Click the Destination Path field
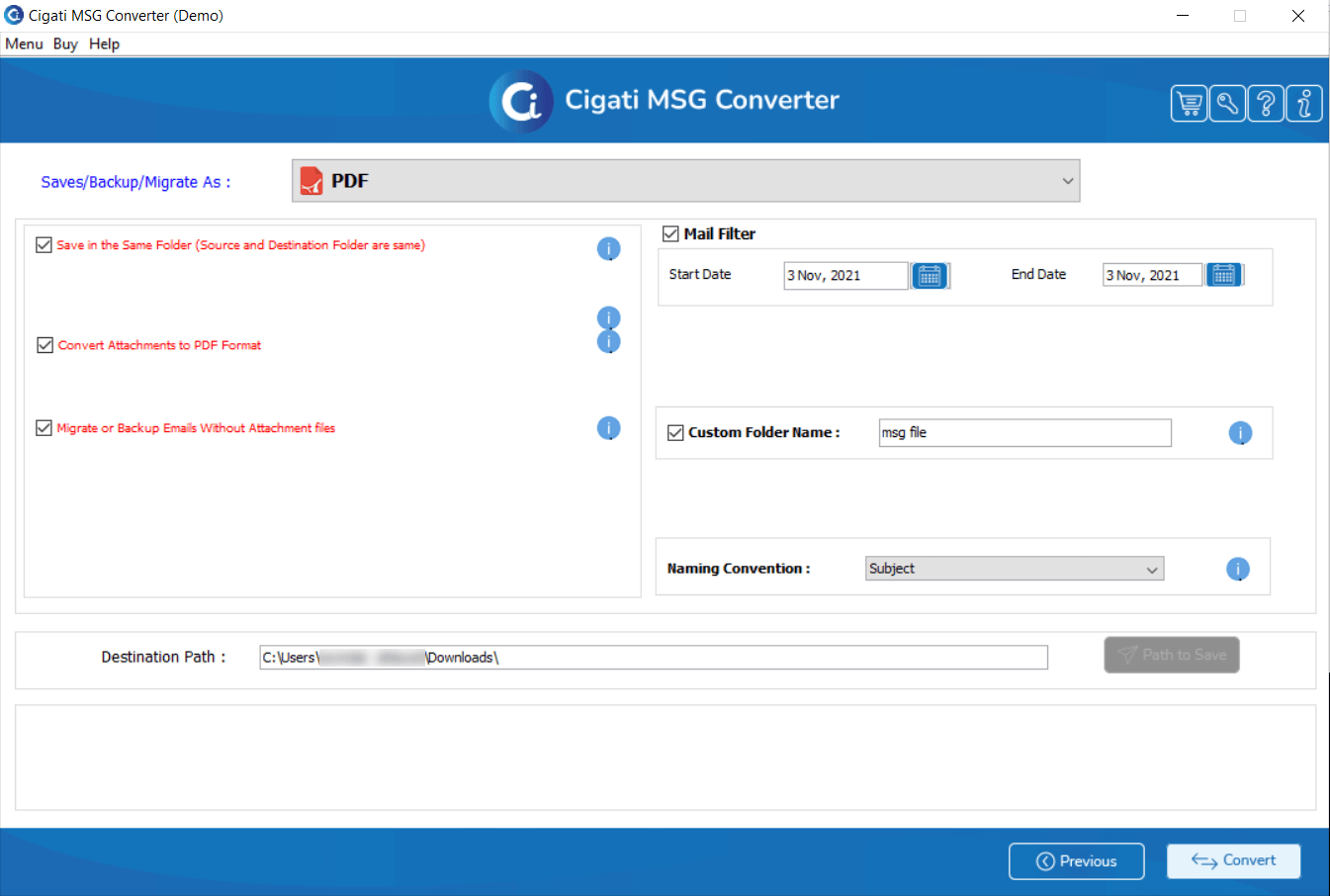 click(x=654, y=658)
